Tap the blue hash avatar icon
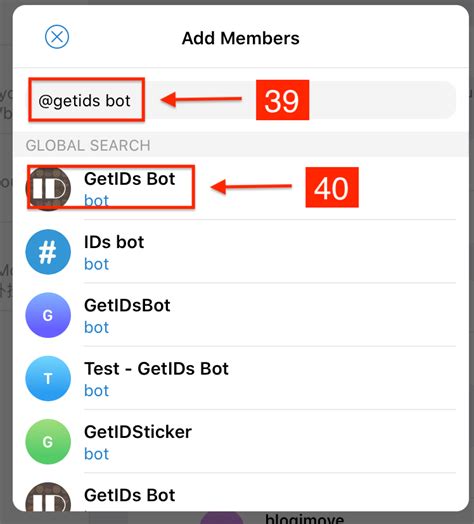This screenshot has height=524, width=474. (x=48, y=252)
